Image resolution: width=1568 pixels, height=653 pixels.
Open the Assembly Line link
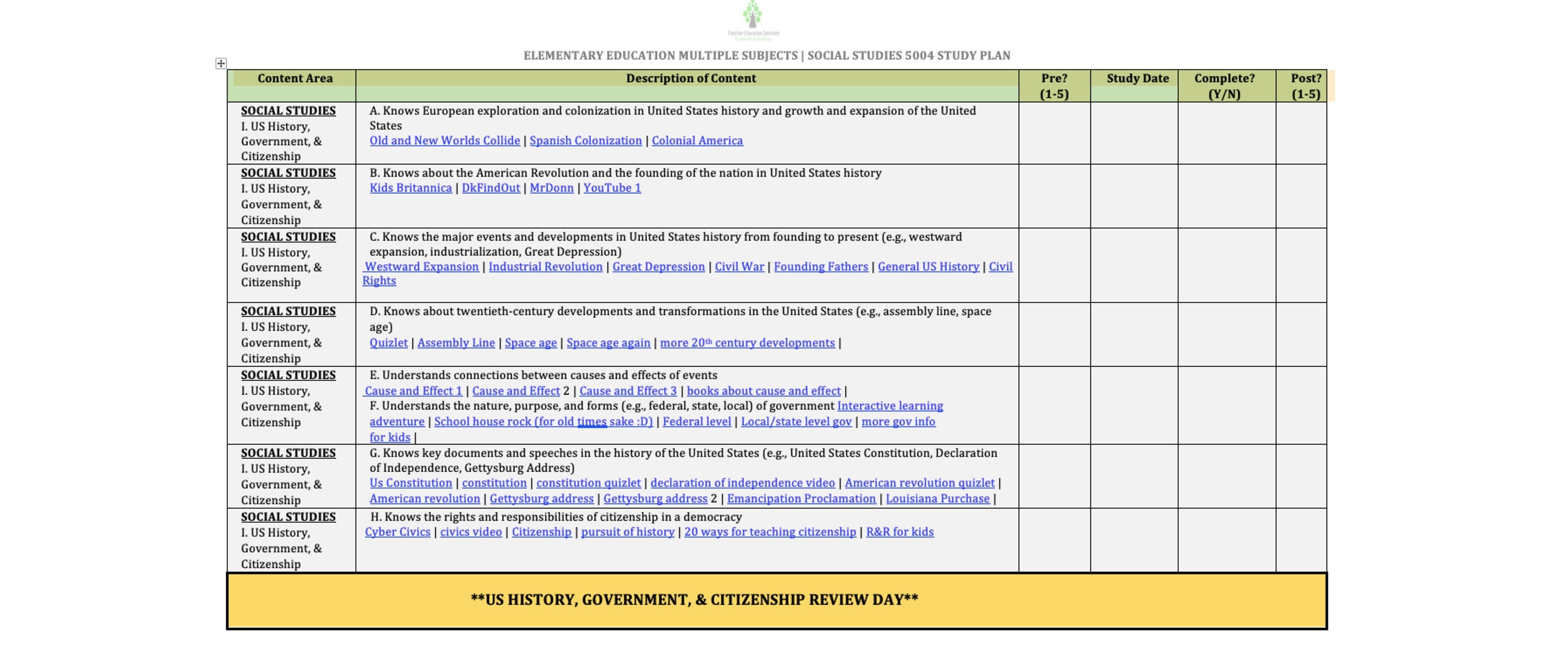point(456,343)
